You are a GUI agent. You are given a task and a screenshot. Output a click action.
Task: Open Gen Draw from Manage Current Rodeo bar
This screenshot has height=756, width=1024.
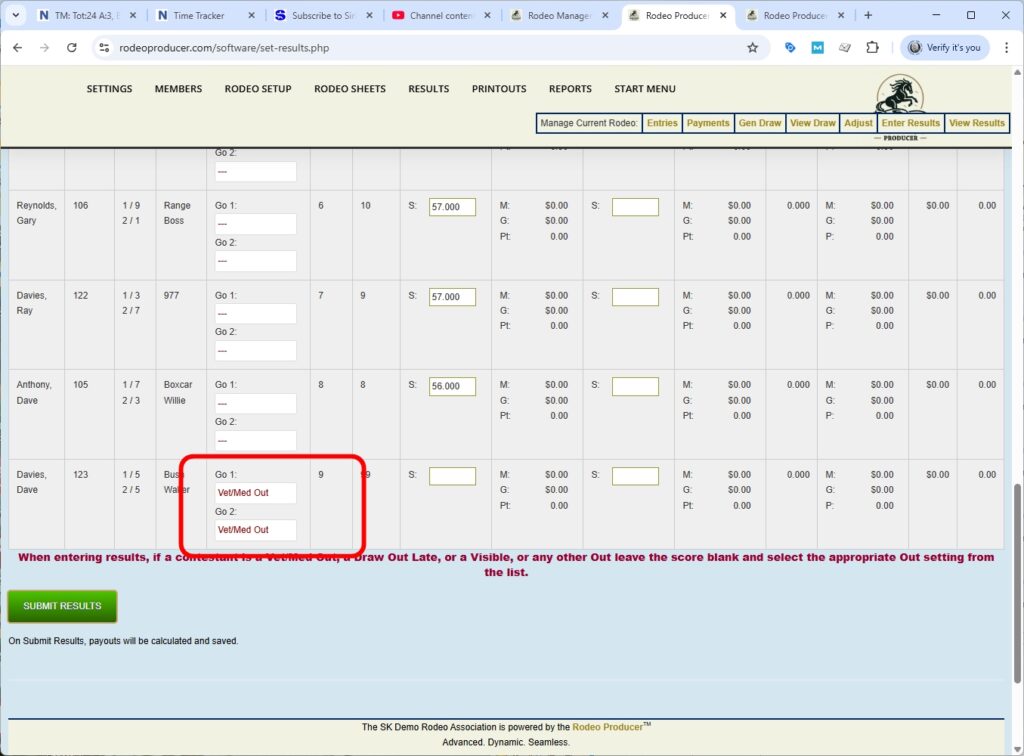coord(760,123)
